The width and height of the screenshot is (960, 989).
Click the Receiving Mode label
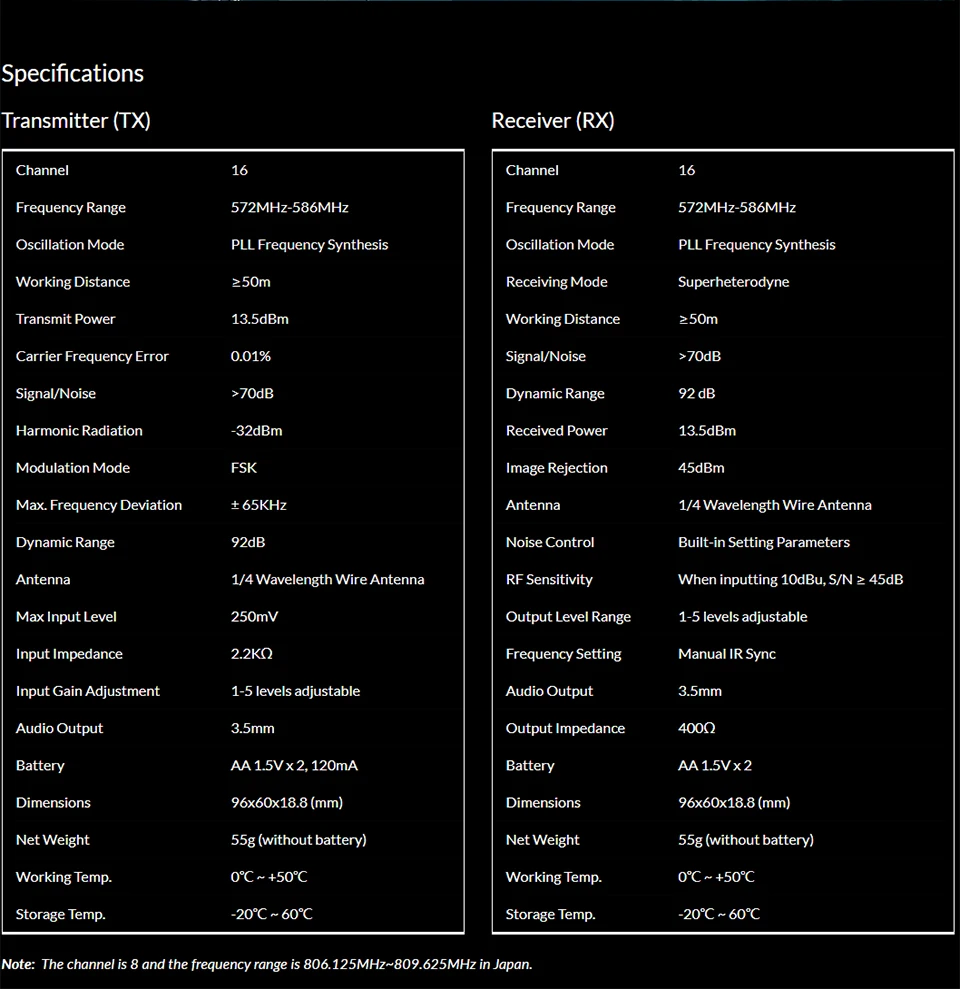557,282
